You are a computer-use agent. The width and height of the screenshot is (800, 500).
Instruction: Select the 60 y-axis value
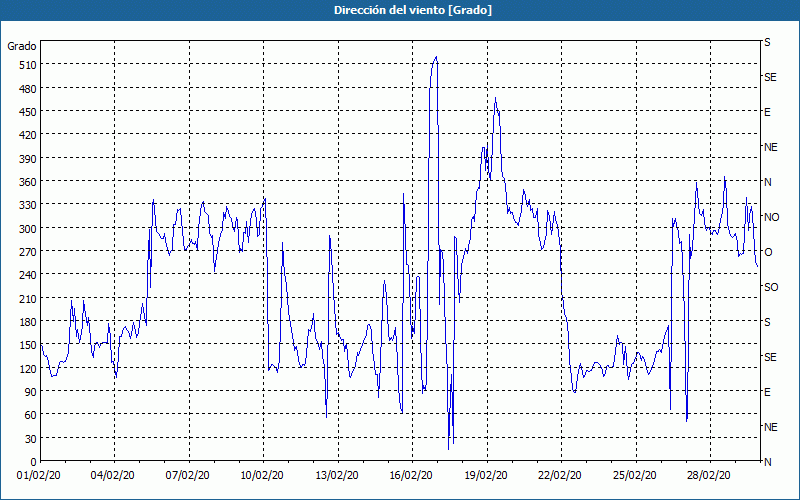click(30, 415)
